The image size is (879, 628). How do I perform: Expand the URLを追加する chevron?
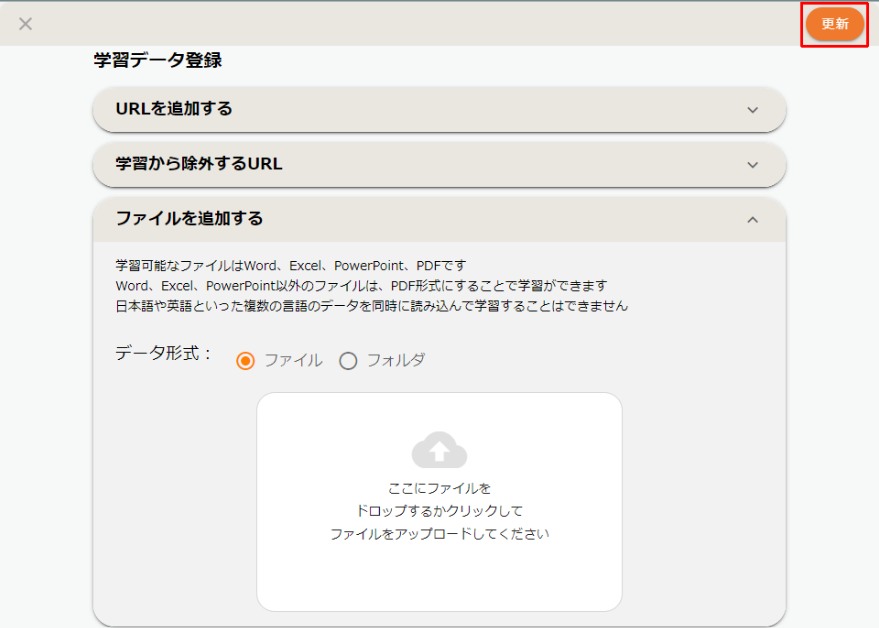pyautogui.click(x=753, y=110)
